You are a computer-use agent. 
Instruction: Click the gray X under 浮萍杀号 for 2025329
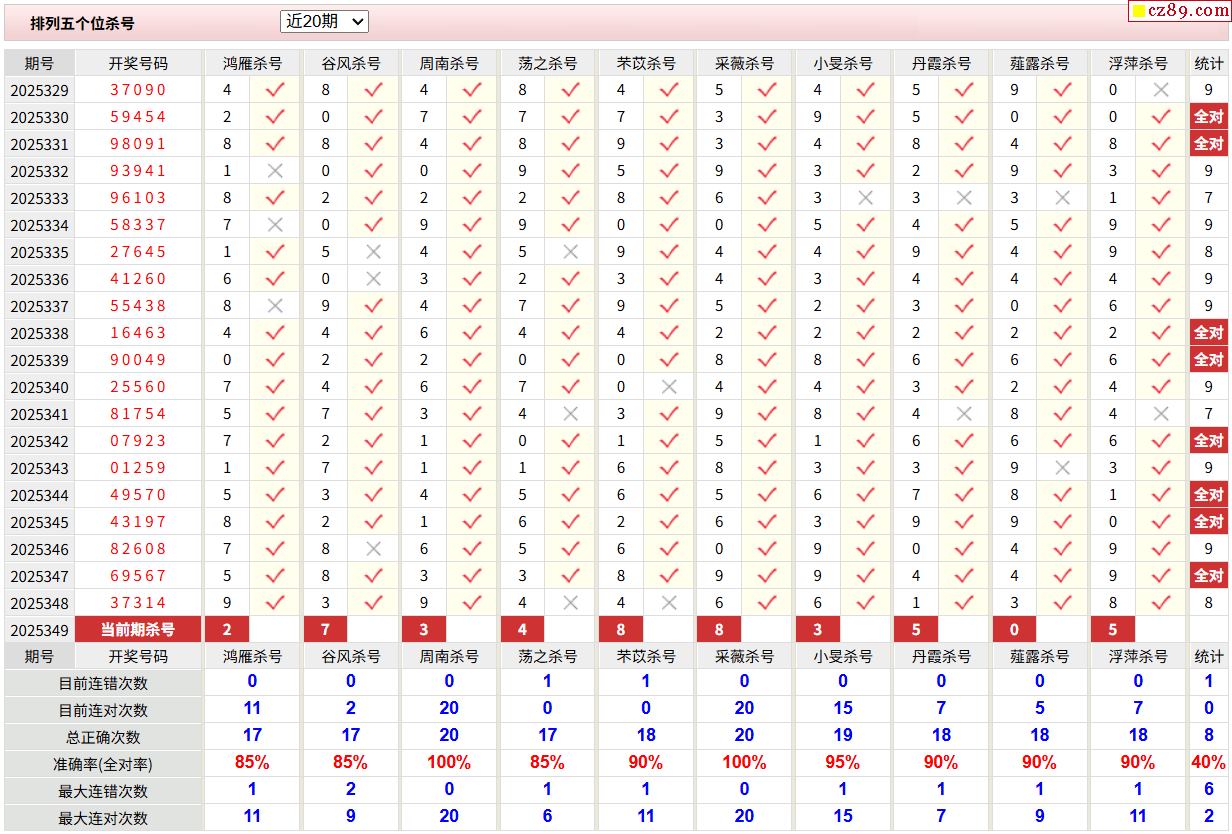coord(1161,90)
